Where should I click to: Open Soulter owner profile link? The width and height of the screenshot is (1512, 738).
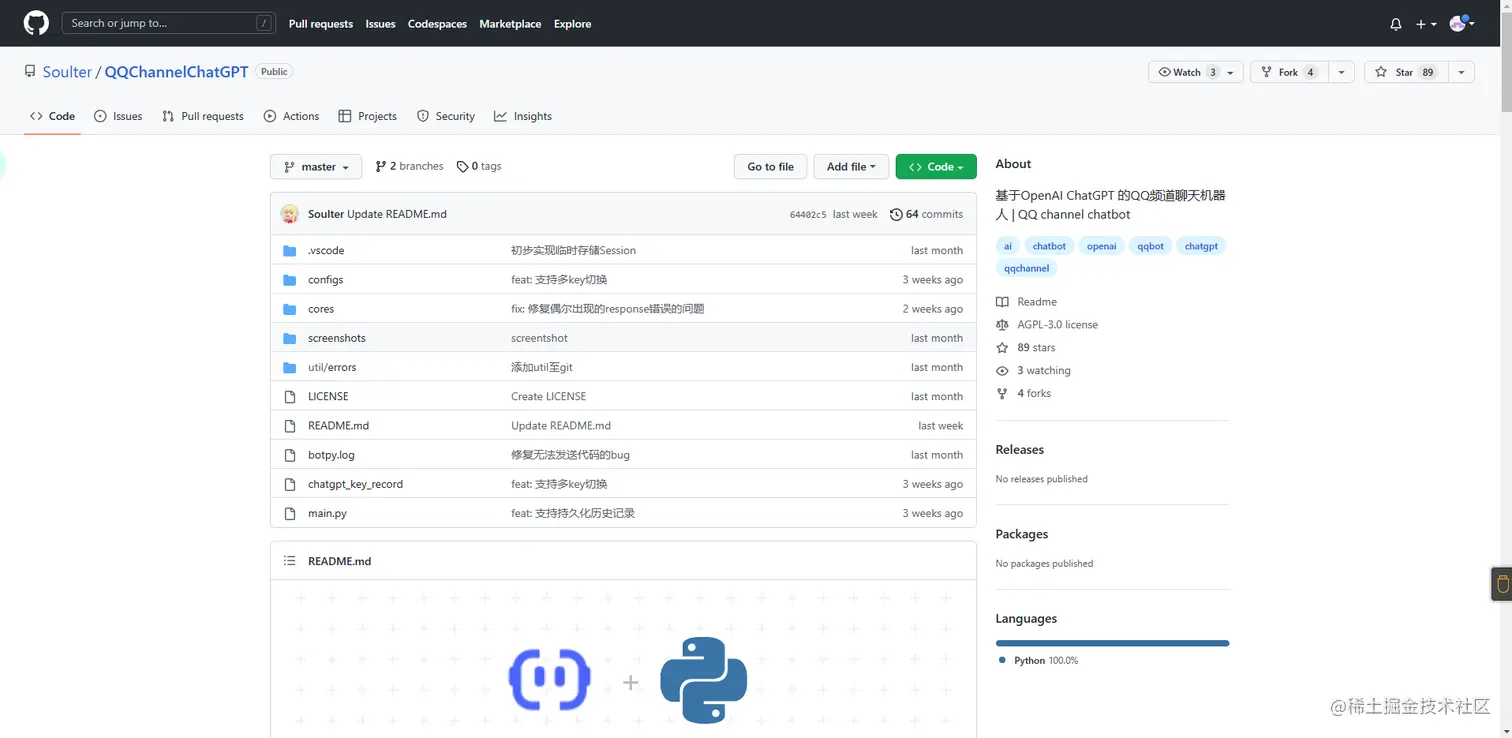coord(67,72)
